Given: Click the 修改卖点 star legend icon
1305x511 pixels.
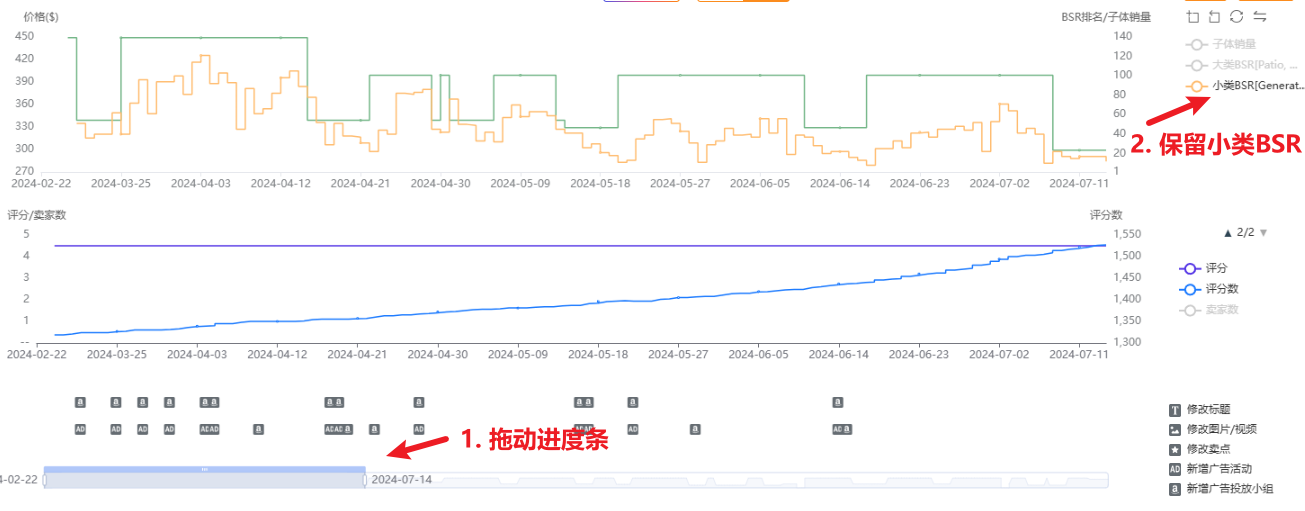Looking at the screenshot, I should coord(1175,449).
